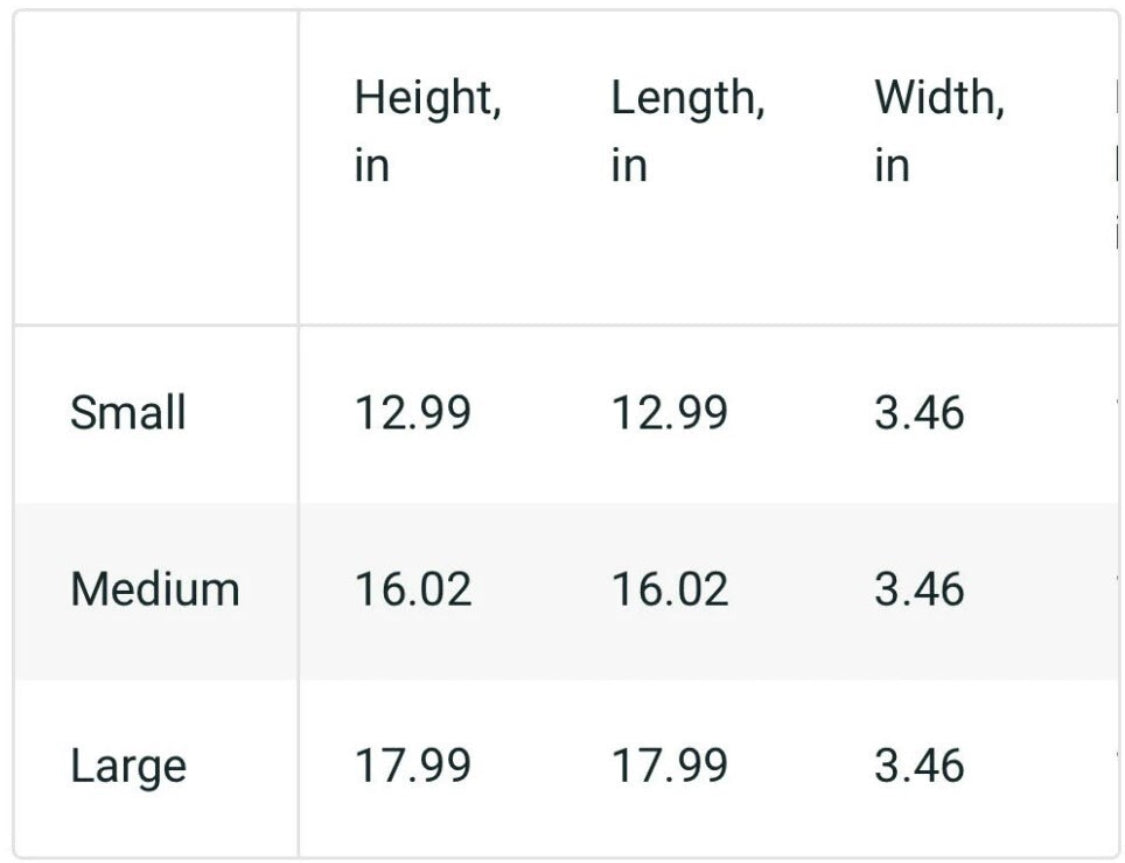1125x863 pixels.
Task: Choose the Large width value 3.46
Action: [919, 766]
